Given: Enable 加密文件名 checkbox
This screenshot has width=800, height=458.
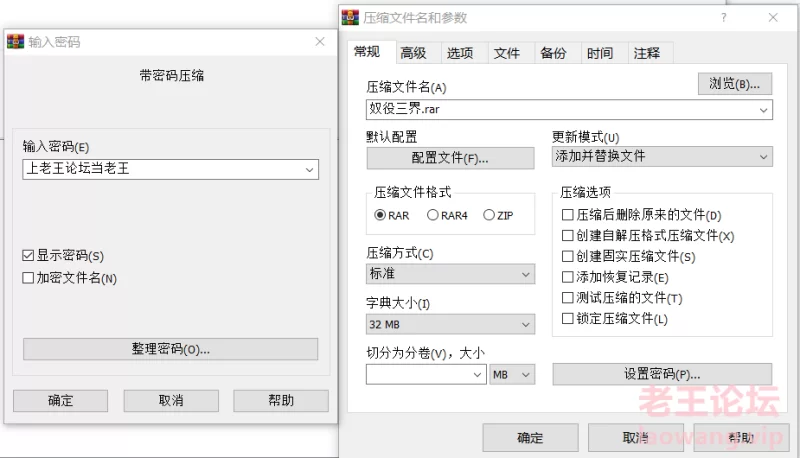Looking at the screenshot, I should tap(28, 278).
